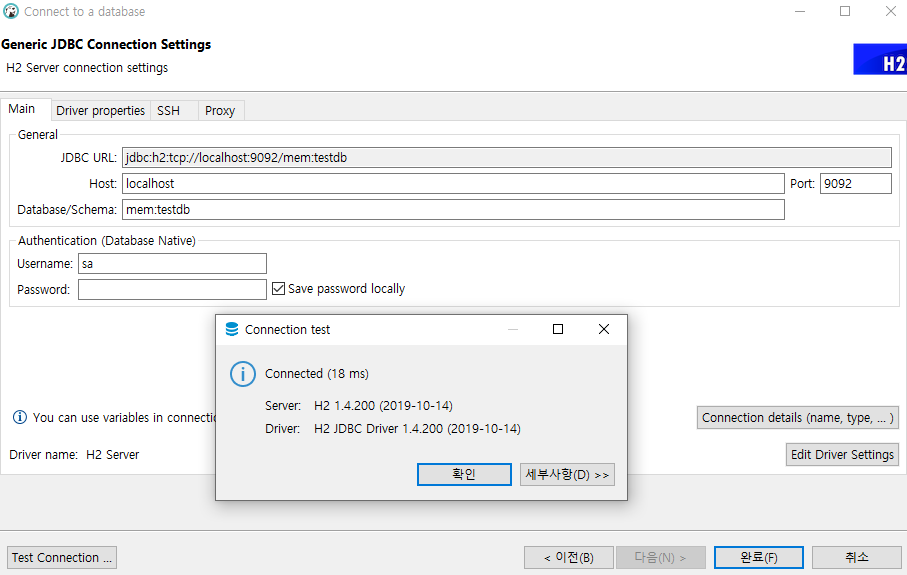This screenshot has width=907, height=575.
Task: Click Edit Driver Settings button
Action: pyautogui.click(x=842, y=455)
